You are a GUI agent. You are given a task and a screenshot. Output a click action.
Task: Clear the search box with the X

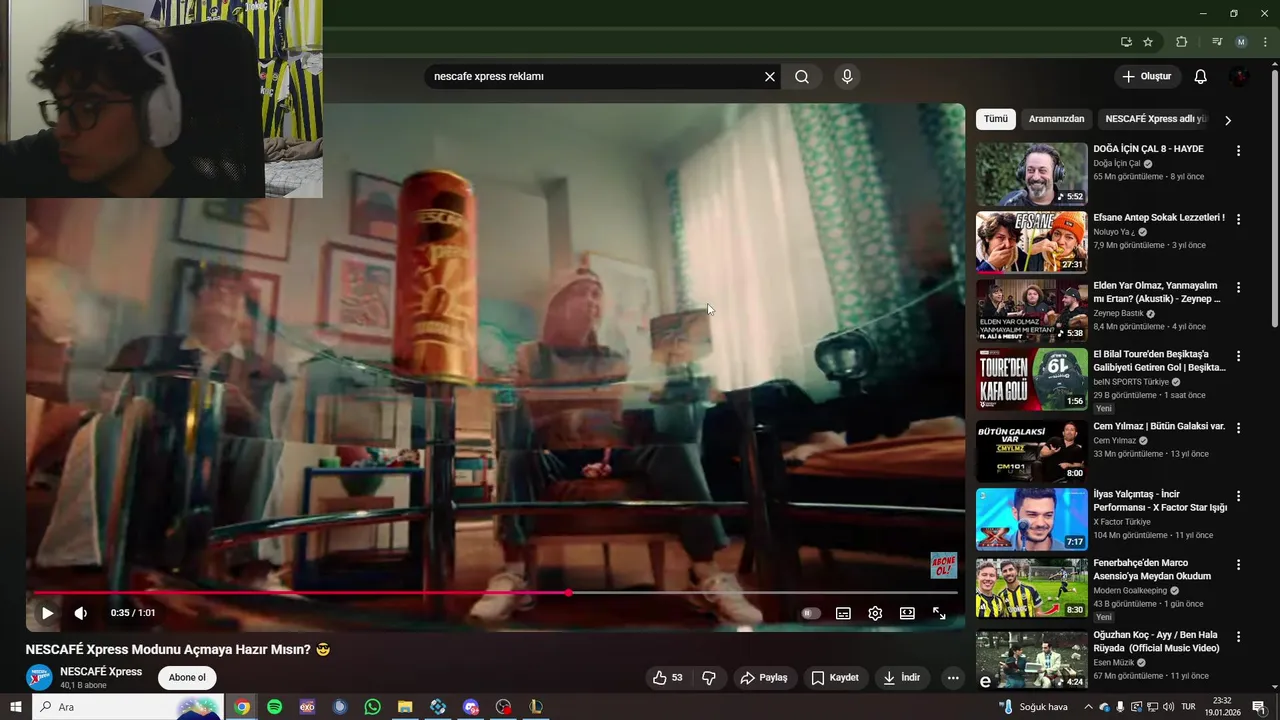770,76
